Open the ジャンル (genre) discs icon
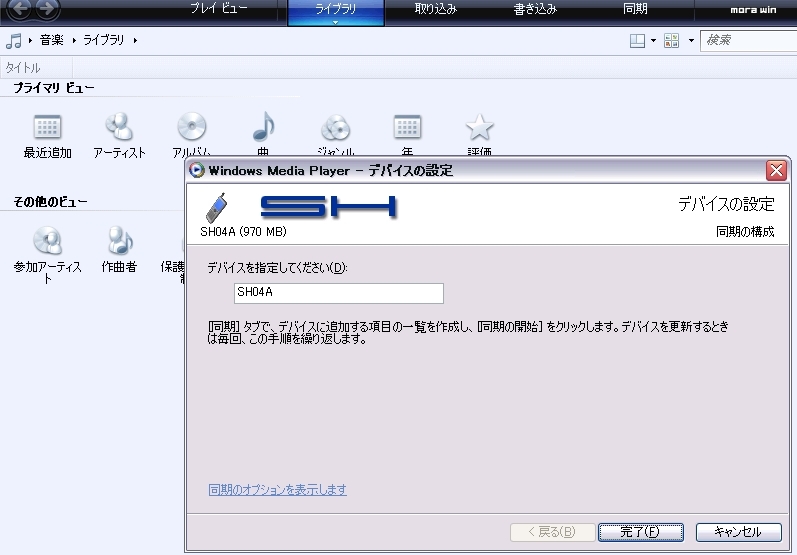 point(335,127)
